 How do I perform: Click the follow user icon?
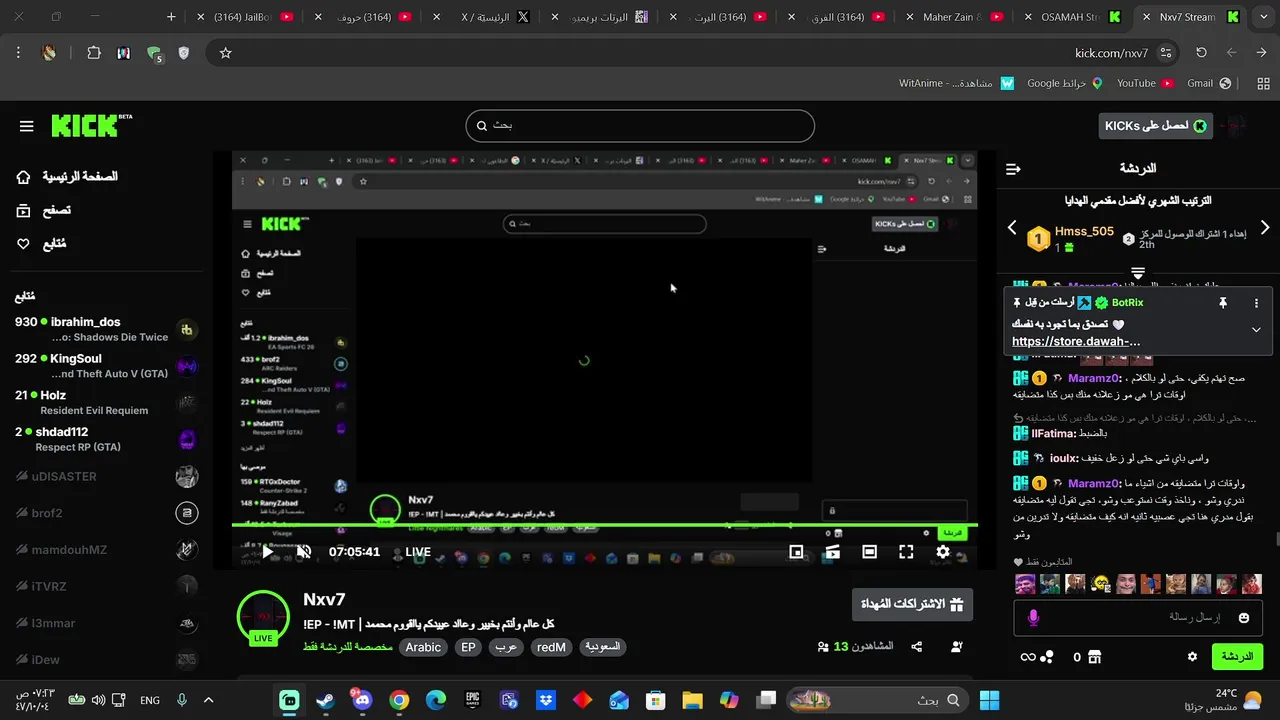pyautogui.click(x=957, y=647)
